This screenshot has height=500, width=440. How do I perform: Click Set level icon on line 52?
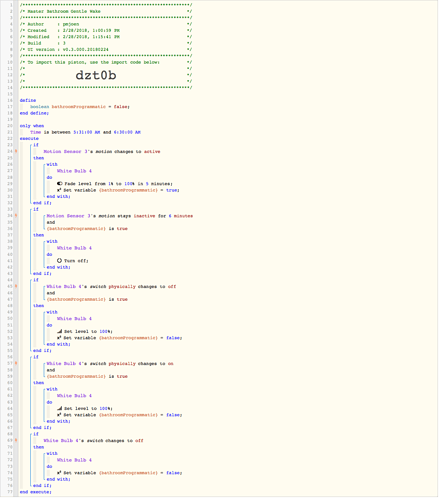tap(59, 331)
